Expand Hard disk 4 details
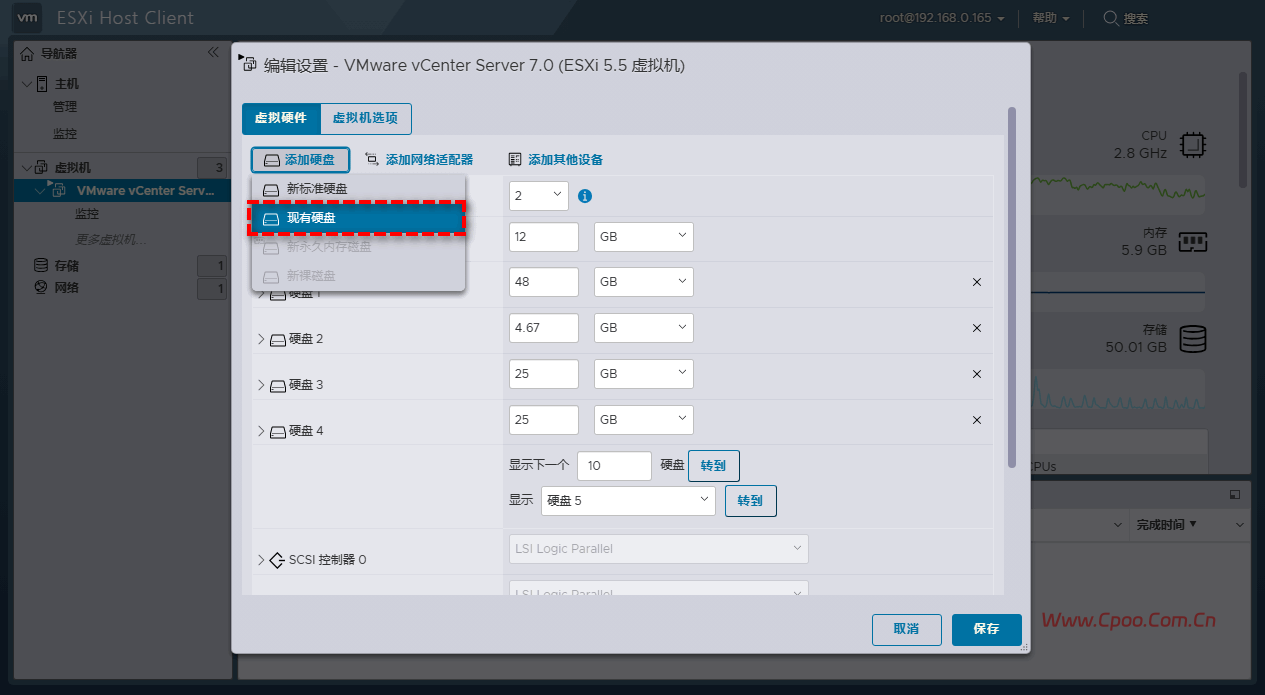Image resolution: width=1265 pixels, height=695 pixels. pyautogui.click(x=261, y=431)
